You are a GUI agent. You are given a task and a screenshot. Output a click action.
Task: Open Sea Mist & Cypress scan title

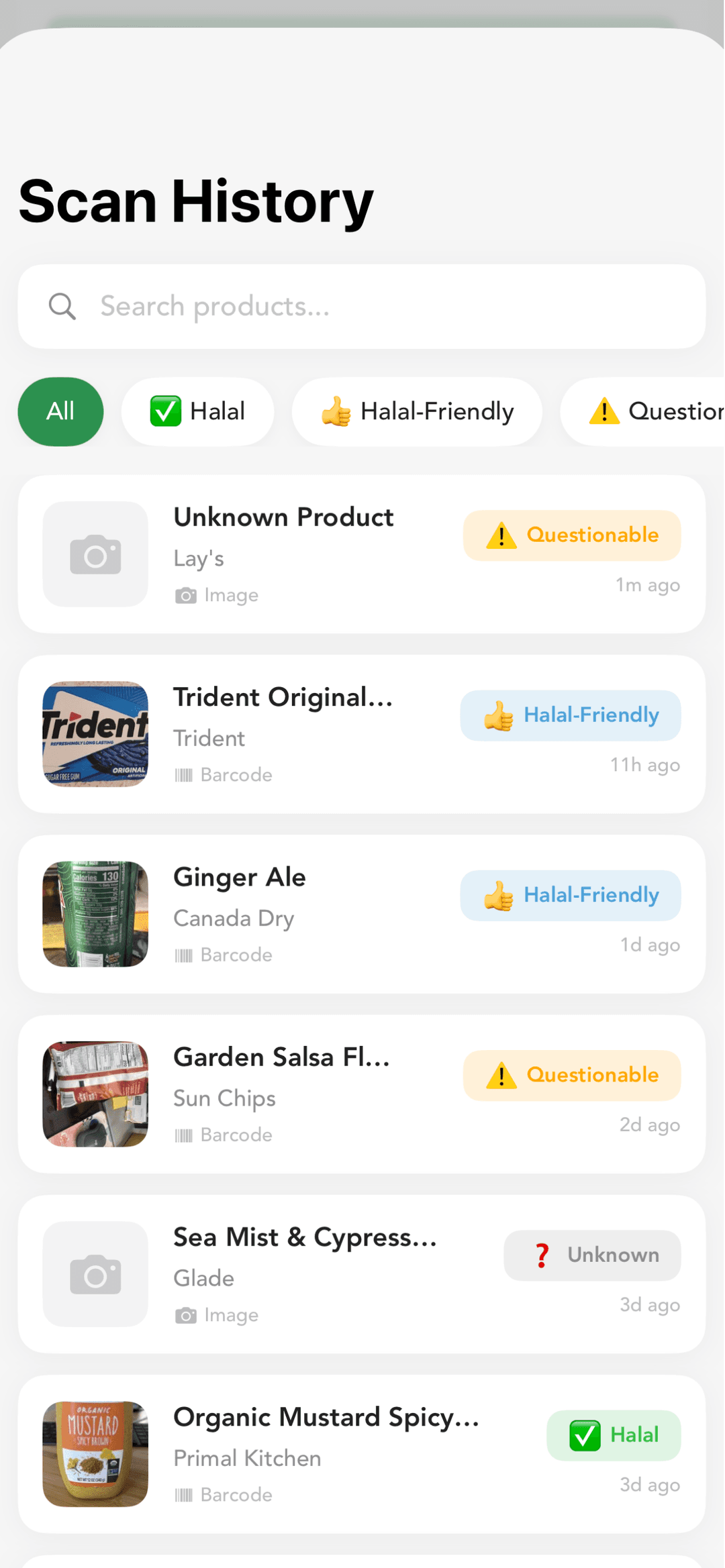305,1237
